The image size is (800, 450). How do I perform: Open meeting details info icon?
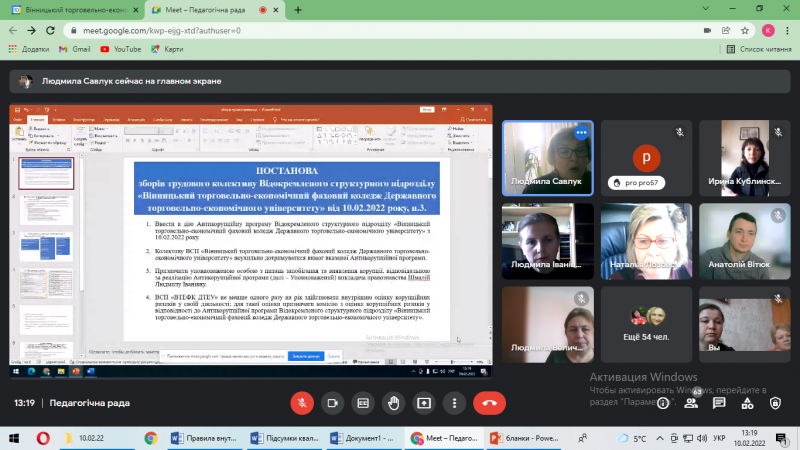[x=663, y=403]
